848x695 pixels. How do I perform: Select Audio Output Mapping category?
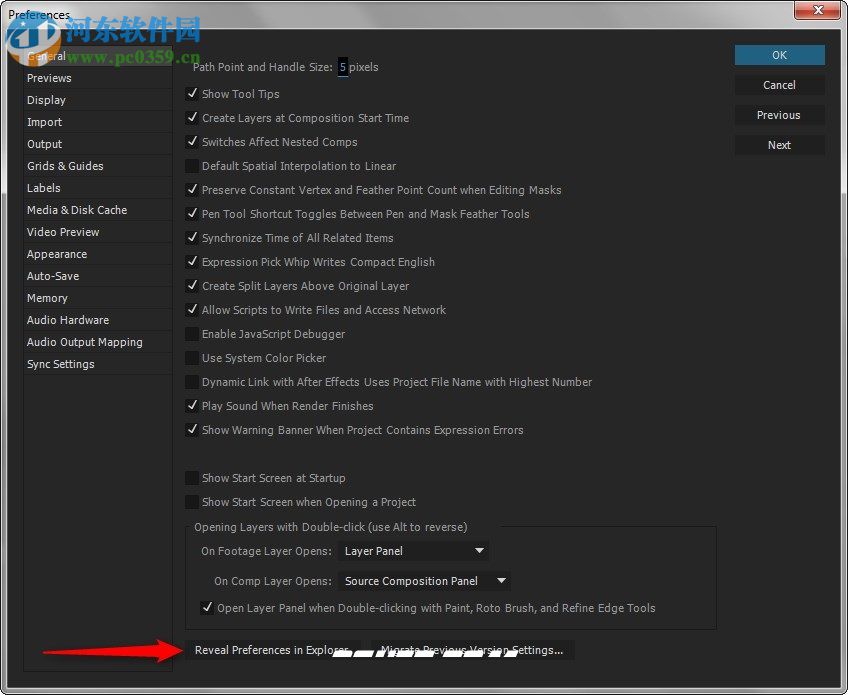pyautogui.click(x=97, y=342)
